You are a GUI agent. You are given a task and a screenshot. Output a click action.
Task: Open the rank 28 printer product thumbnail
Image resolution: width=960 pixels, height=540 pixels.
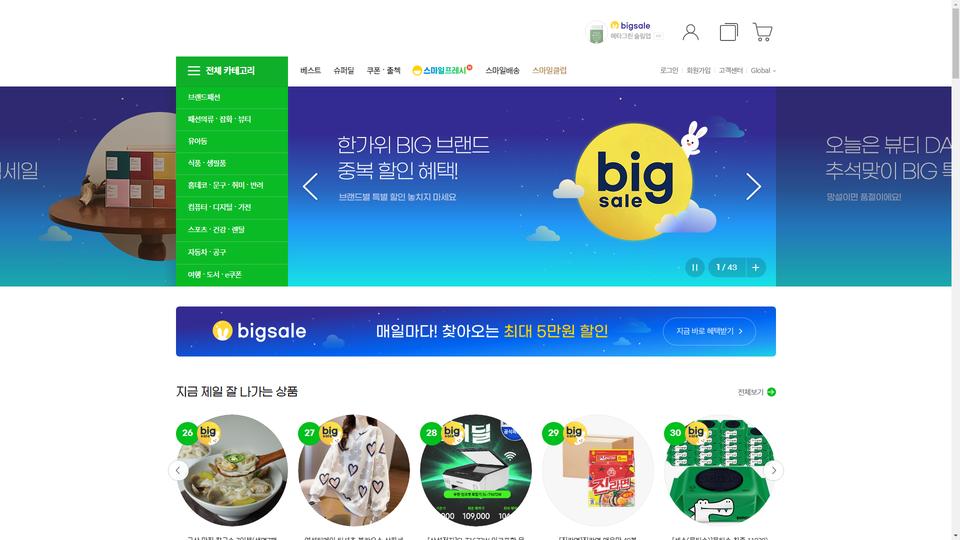476,470
